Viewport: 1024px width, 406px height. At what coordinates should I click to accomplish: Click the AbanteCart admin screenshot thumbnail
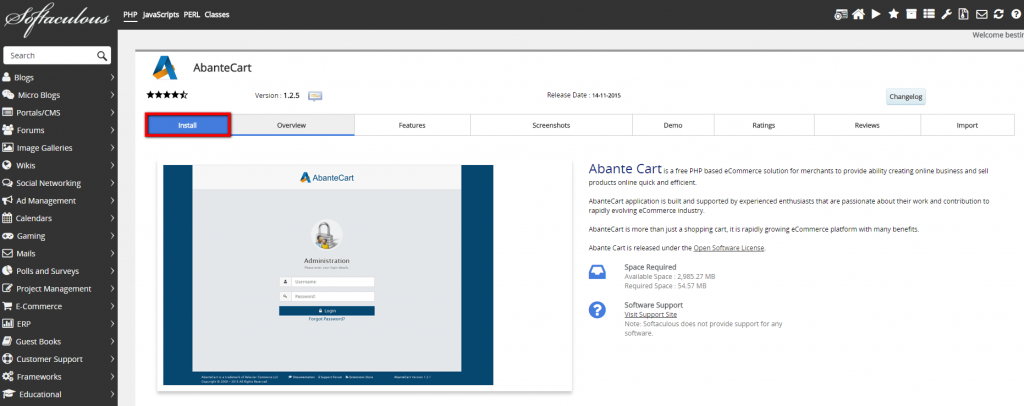(328, 275)
